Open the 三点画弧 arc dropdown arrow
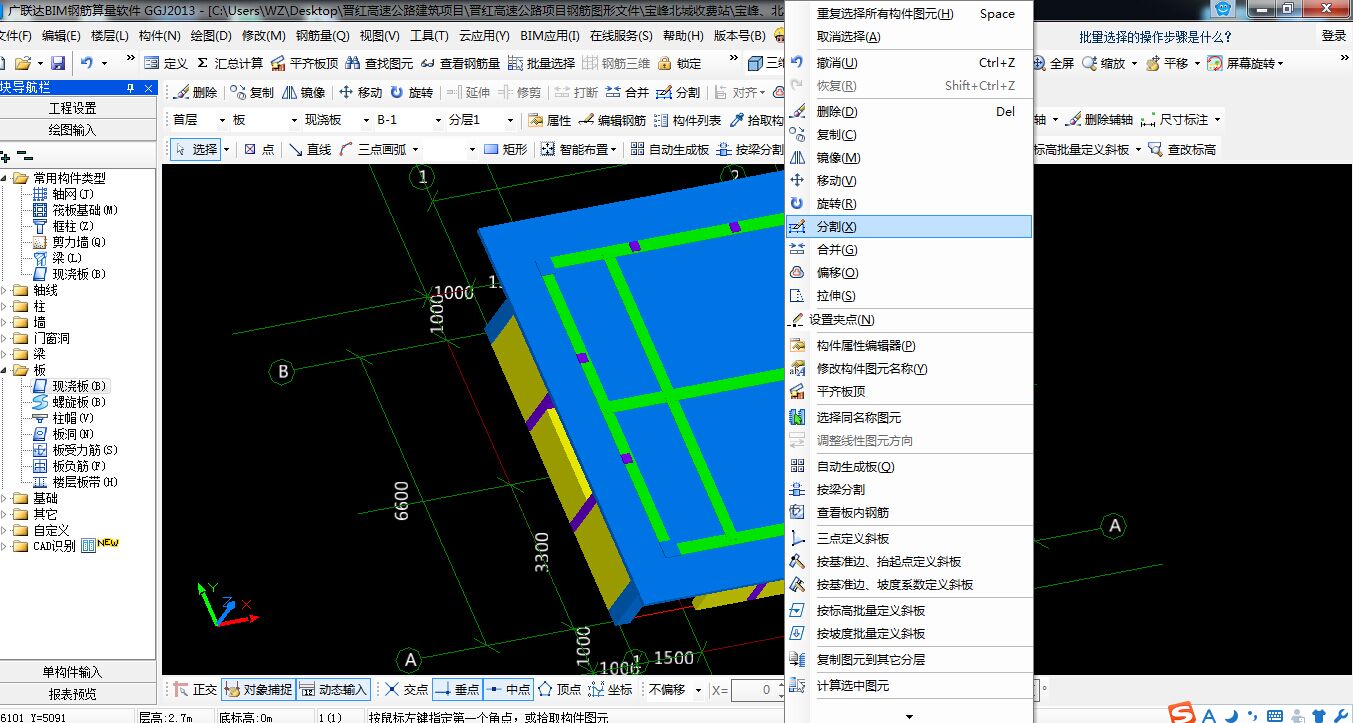The height and width of the screenshot is (723, 1353). coord(415,149)
